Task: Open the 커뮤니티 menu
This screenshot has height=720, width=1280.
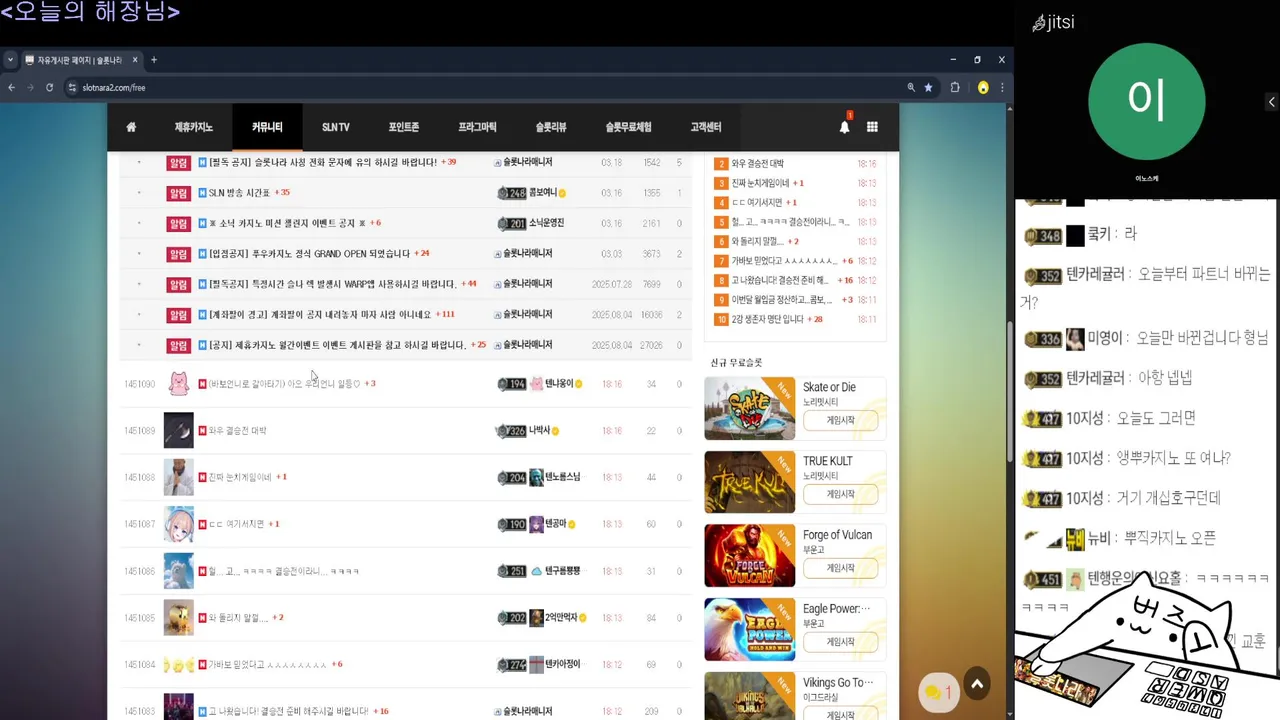Action: [x=267, y=127]
